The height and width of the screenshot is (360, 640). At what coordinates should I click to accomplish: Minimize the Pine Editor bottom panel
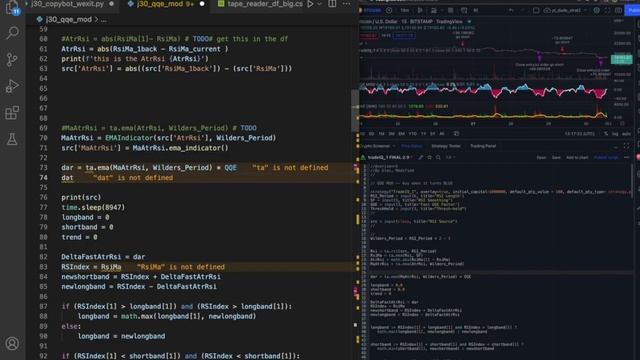click(x=616, y=147)
